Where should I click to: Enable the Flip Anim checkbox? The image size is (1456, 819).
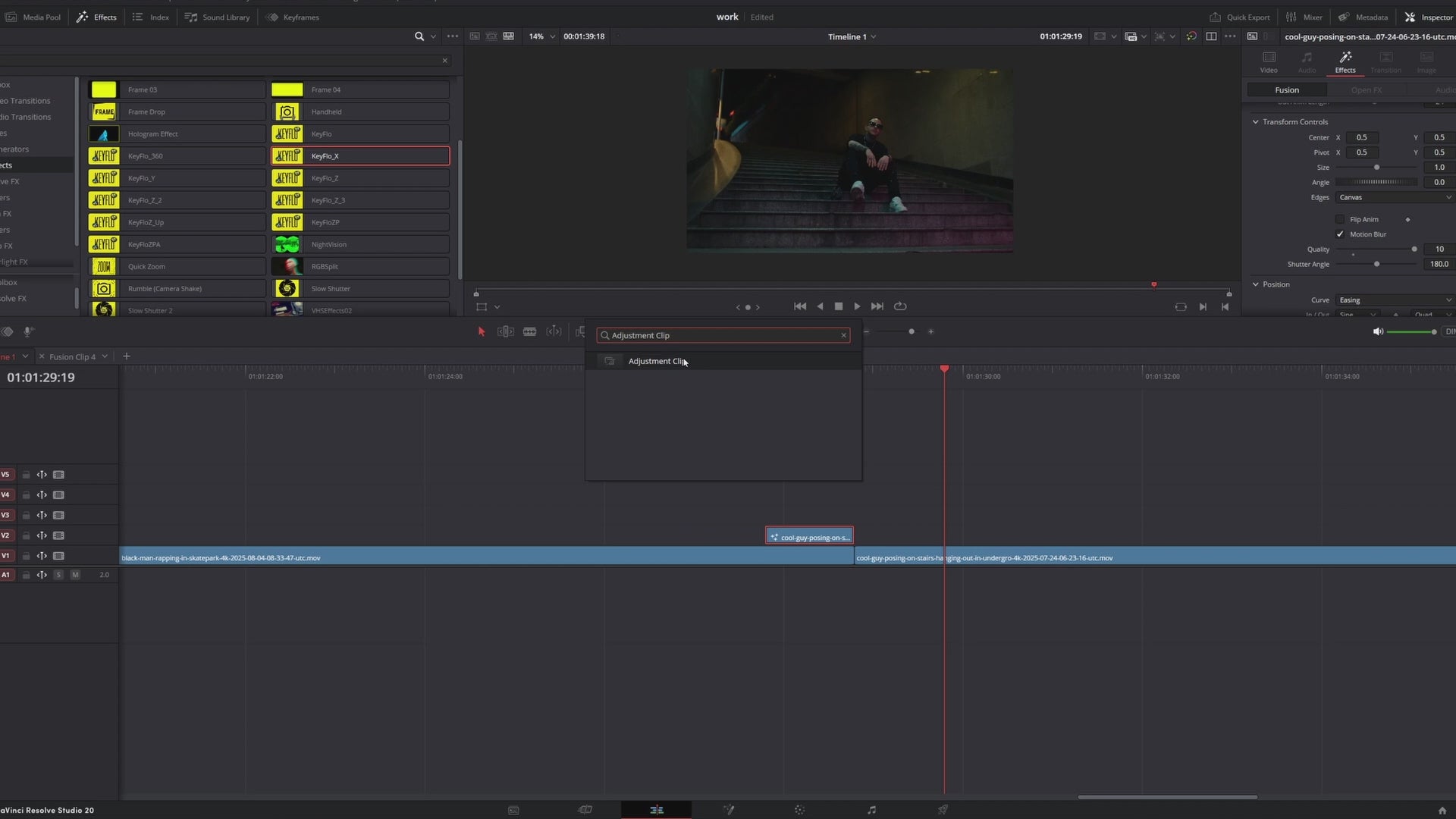[x=1340, y=219]
